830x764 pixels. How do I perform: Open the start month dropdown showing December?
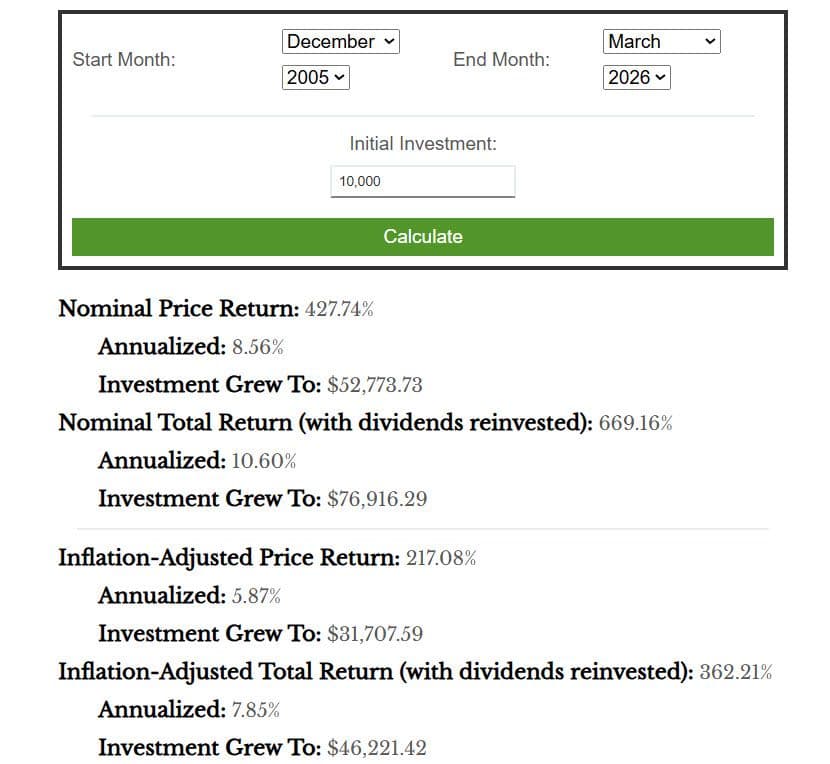tap(341, 41)
